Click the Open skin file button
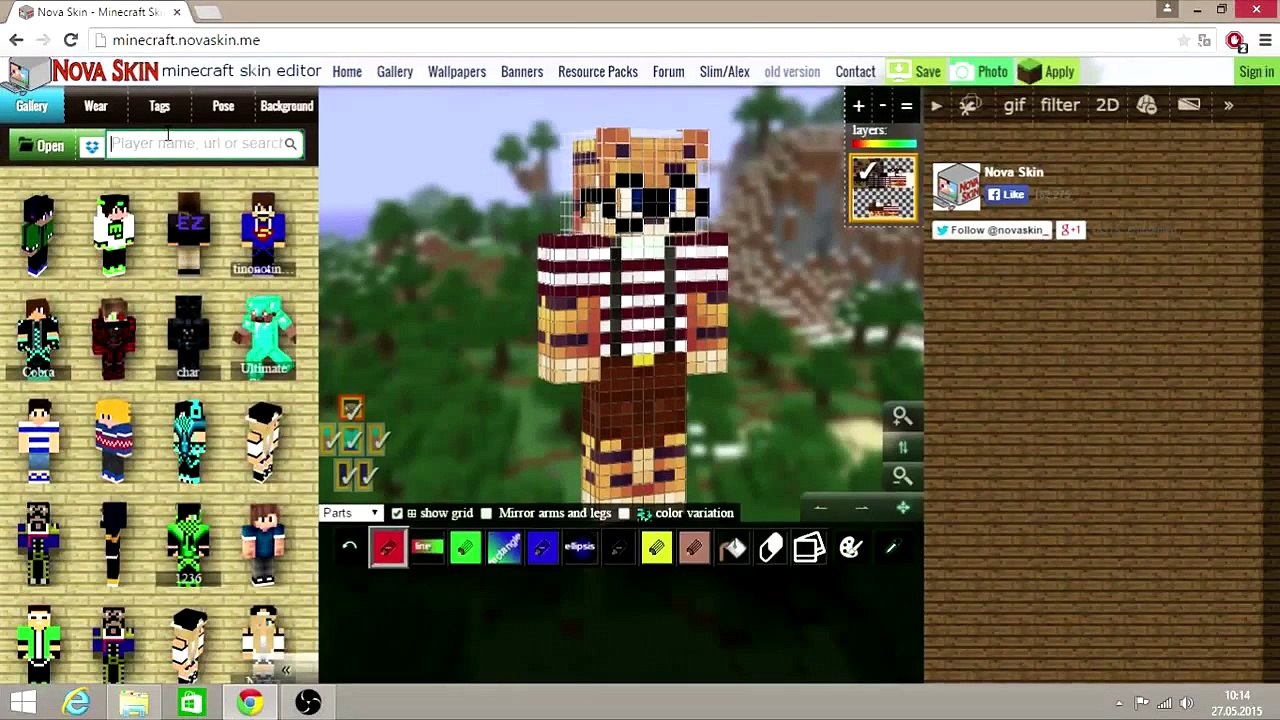This screenshot has height=720, width=1280. [x=41, y=146]
